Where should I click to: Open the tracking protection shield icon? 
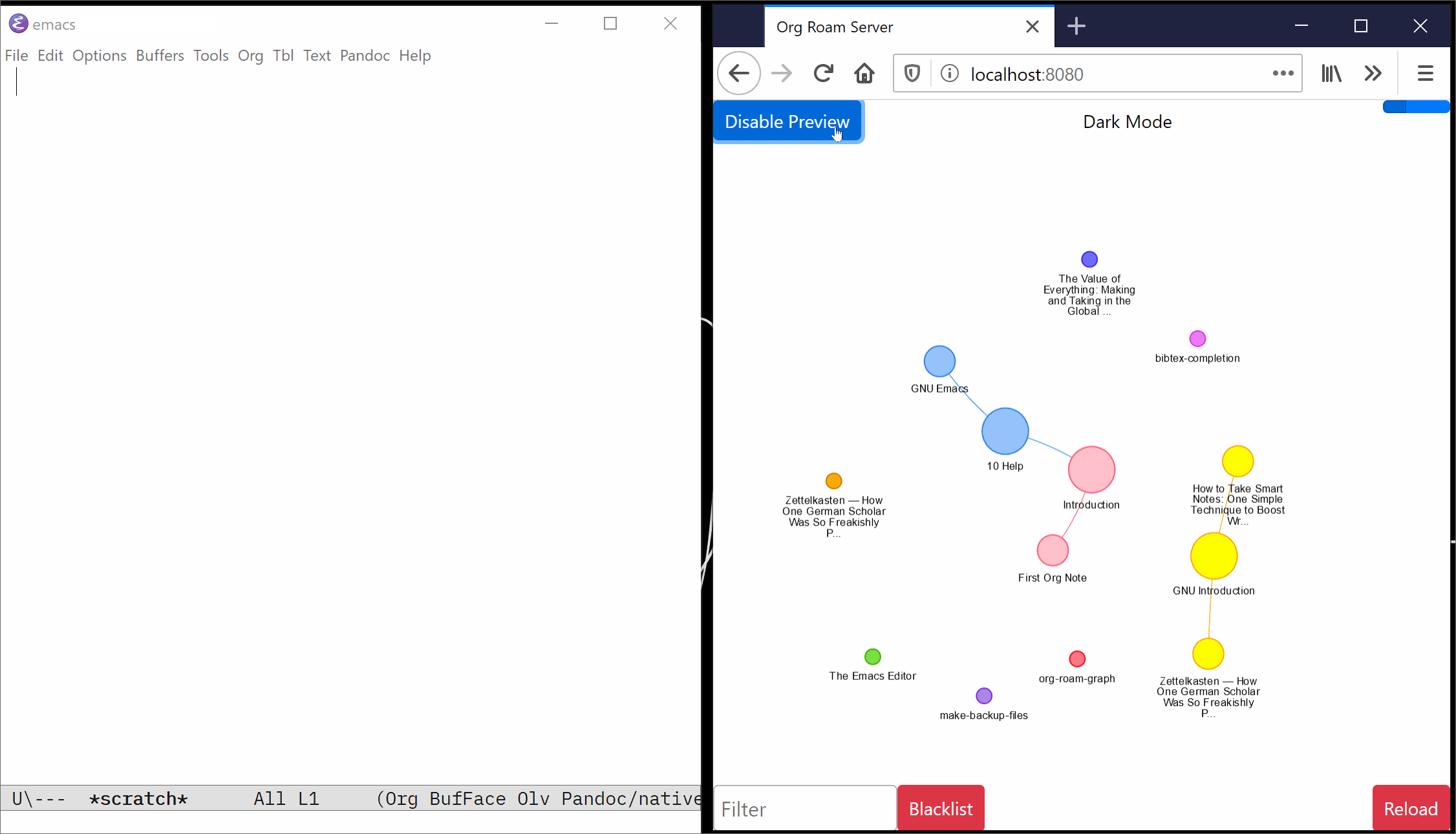tap(912, 74)
